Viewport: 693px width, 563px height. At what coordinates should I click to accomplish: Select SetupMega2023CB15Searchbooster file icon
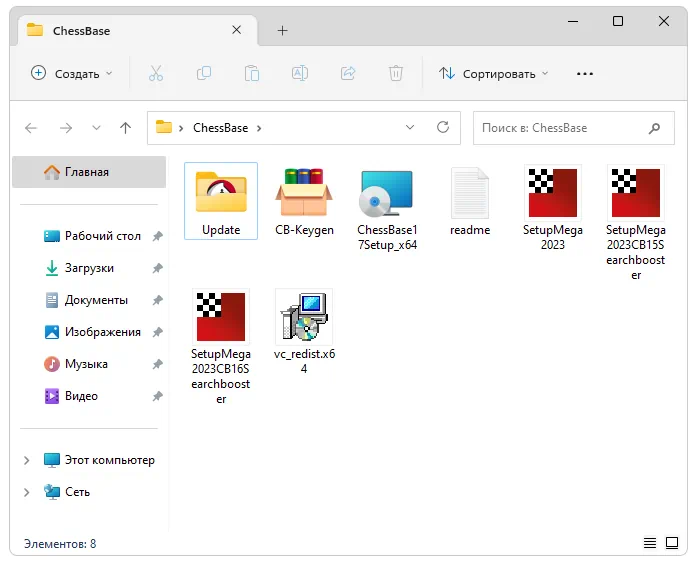click(x=636, y=193)
